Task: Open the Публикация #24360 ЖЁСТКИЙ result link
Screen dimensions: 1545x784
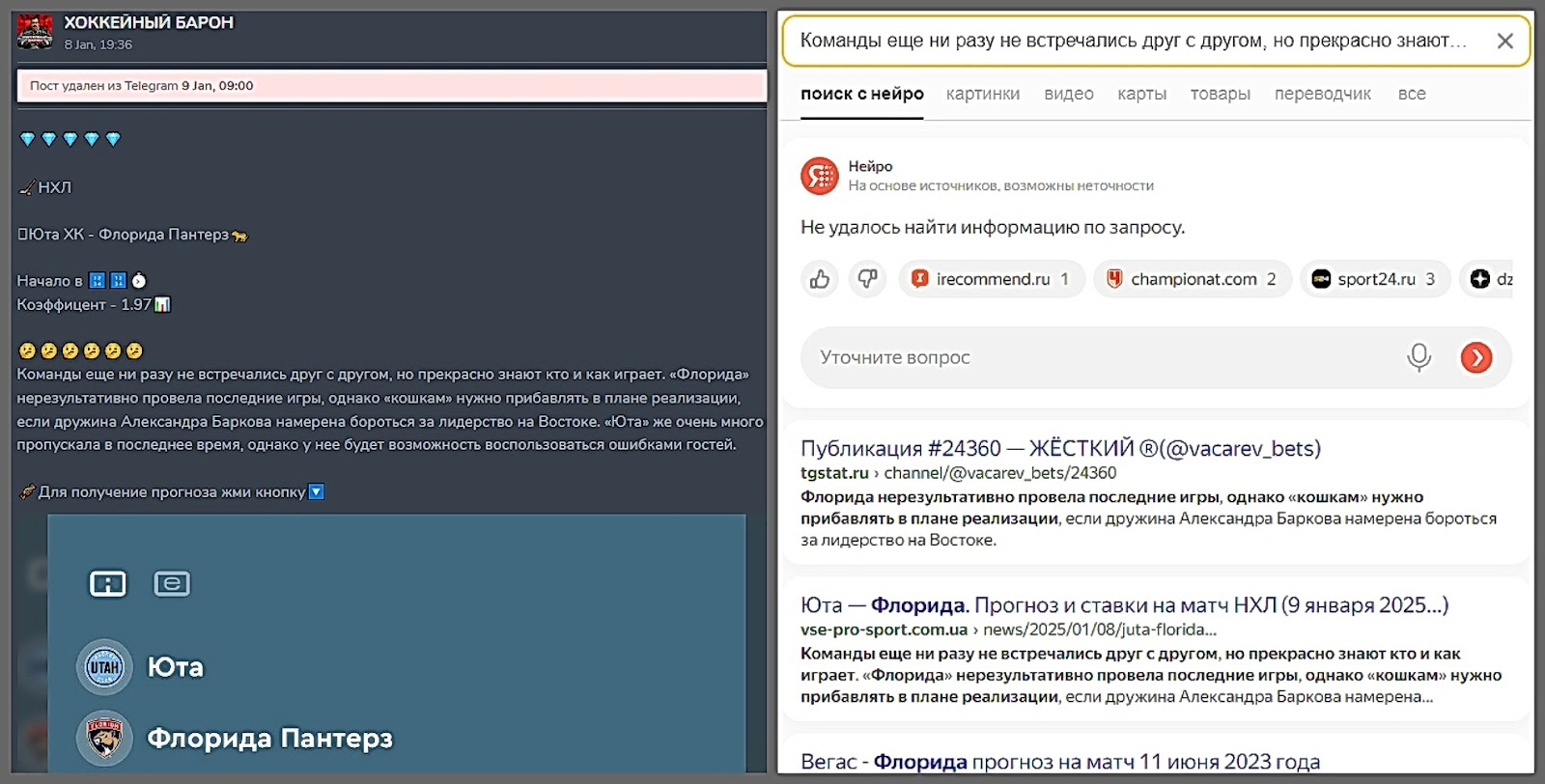Action: tap(1059, 448)
